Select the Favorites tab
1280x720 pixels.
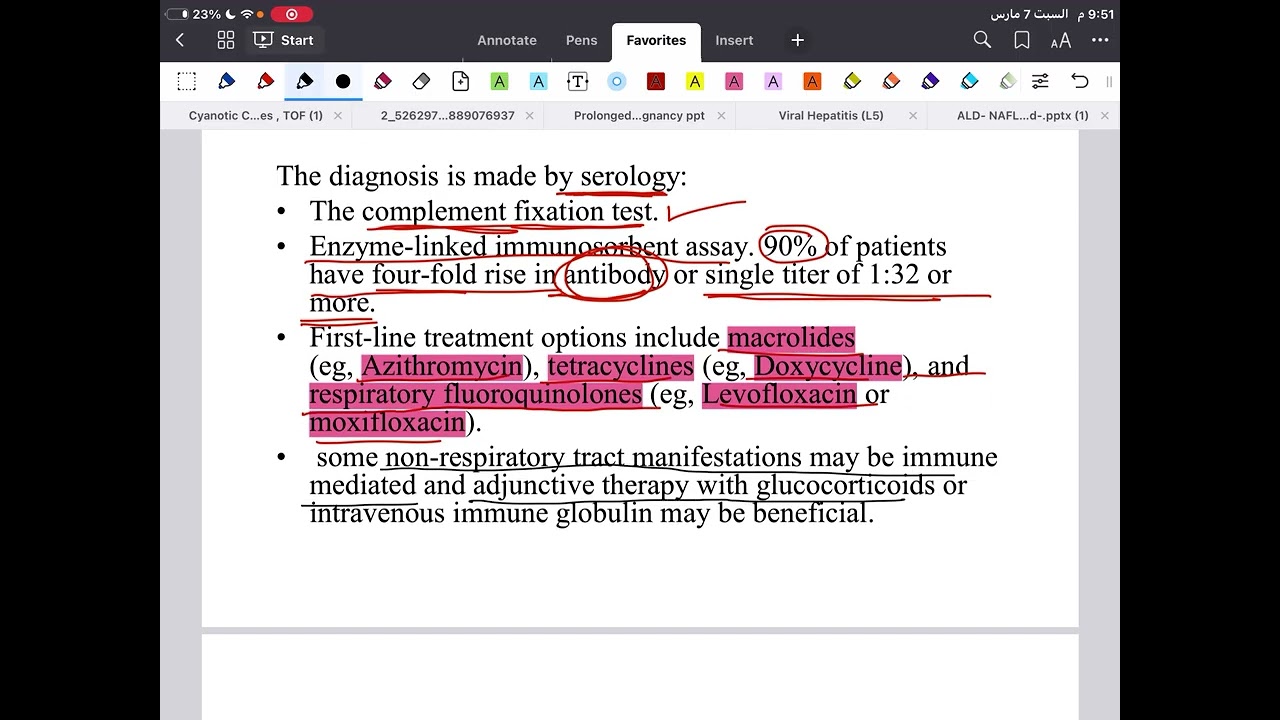656,40
